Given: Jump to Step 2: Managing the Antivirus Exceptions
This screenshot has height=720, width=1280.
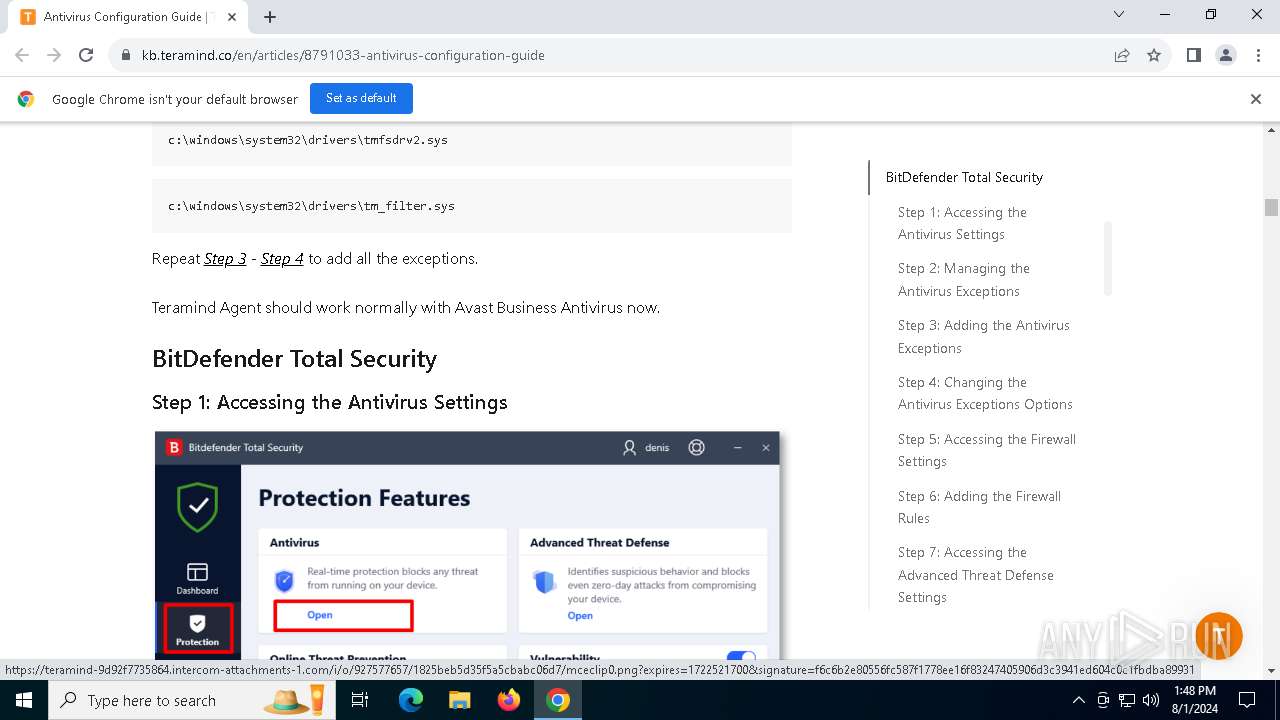Looking at the screenshot, I should 964,280.
